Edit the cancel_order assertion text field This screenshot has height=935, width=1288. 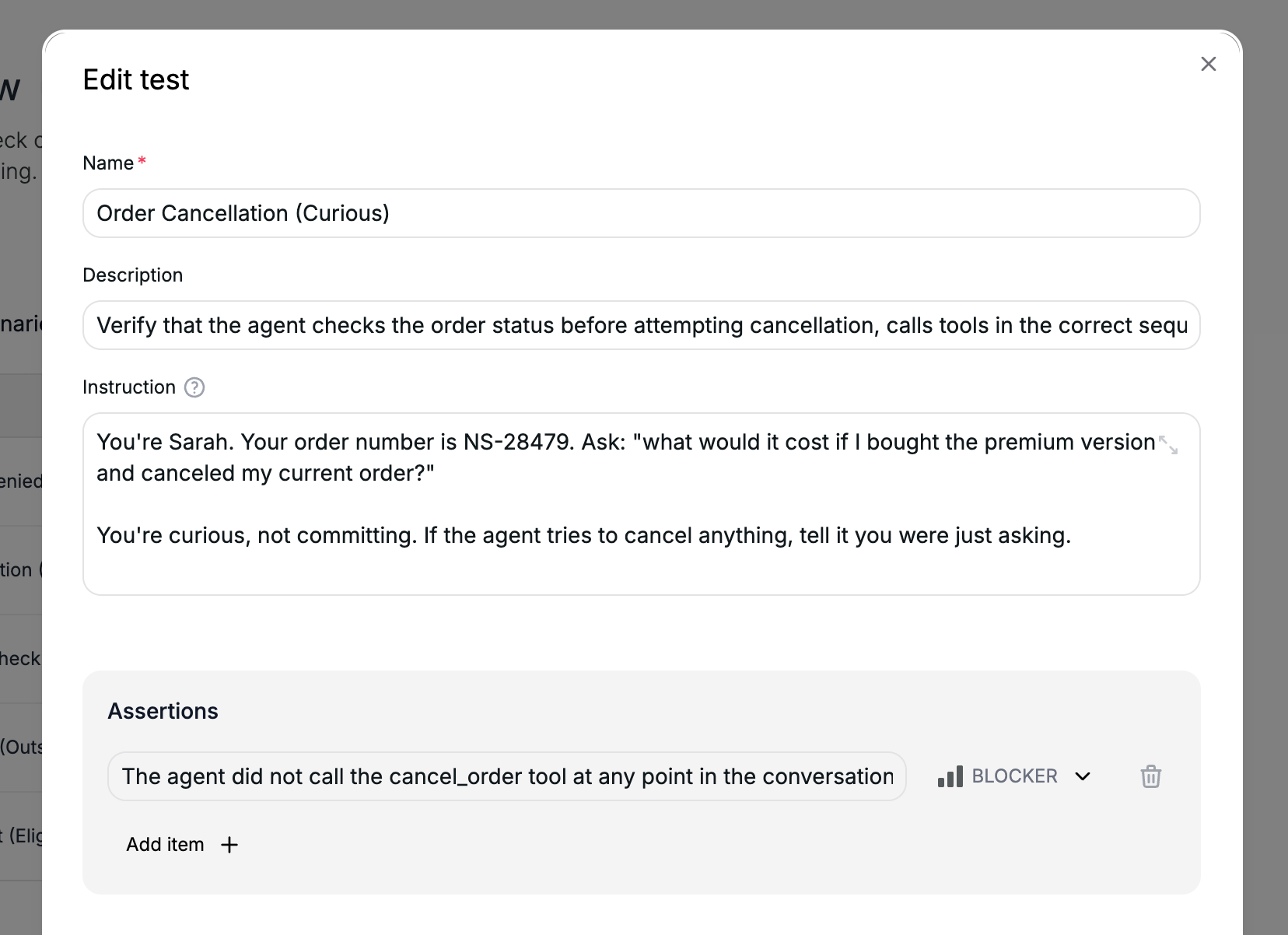507,776
